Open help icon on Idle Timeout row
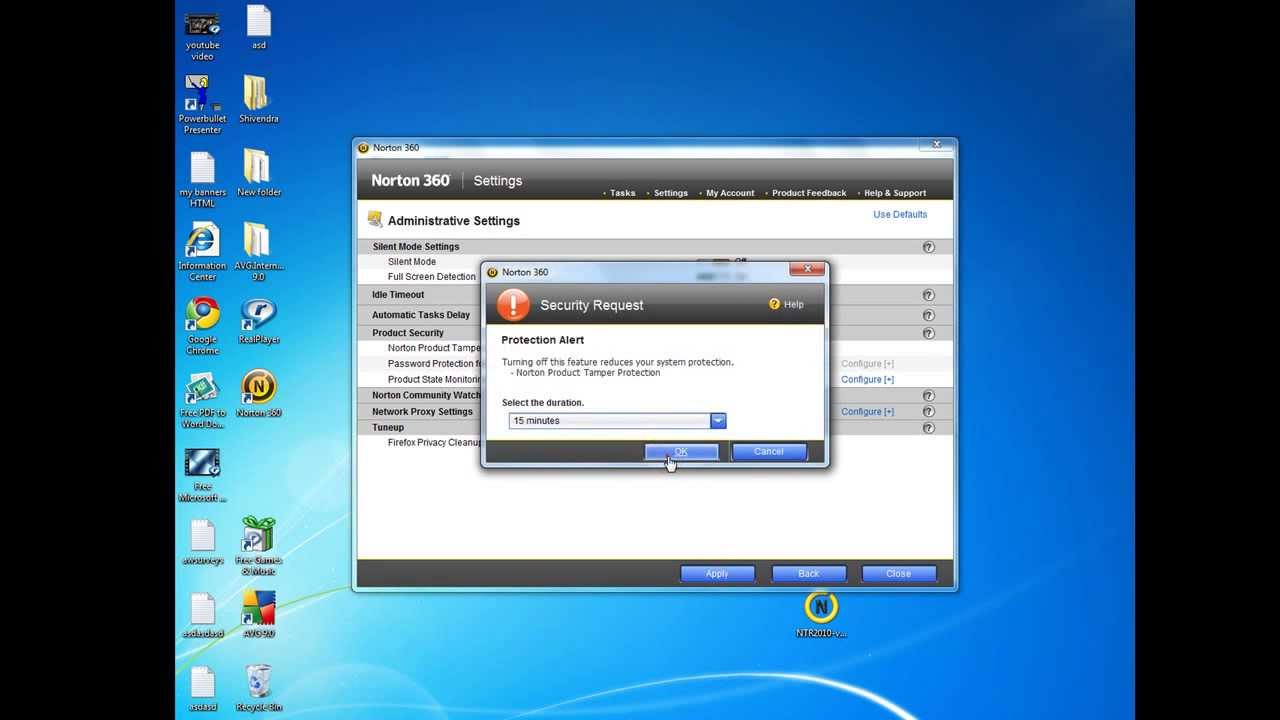Viewport: 1280px width, 720px height. click(928, 295)
